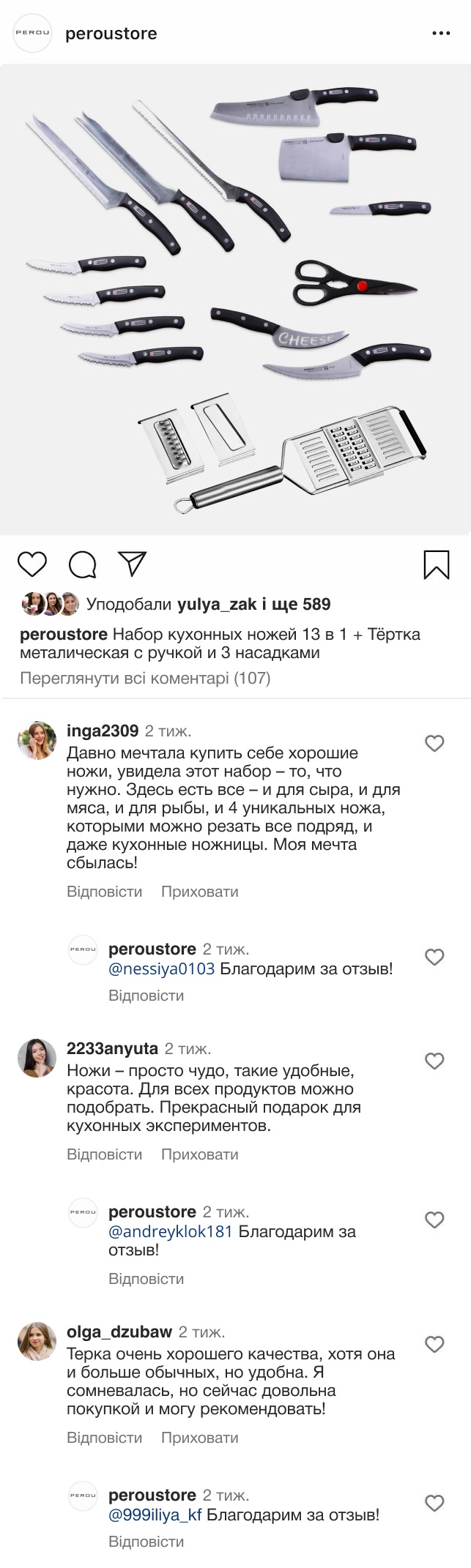Image resolution: width=471 pixels, height=1568 pixels.
Task: Open the @andreyklok181 mention link
Action: coord(170,1231)
